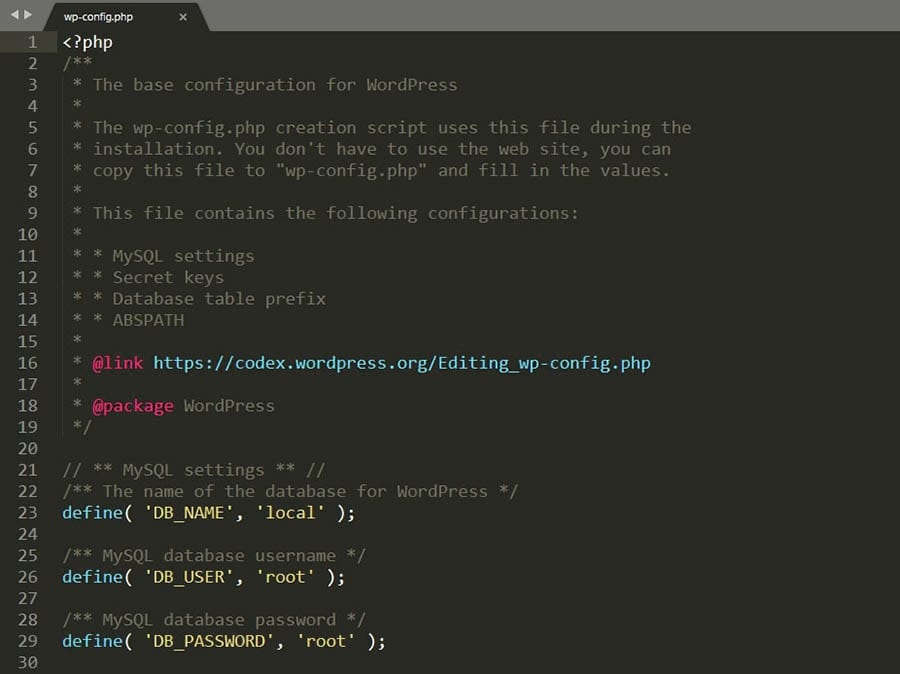Close the wp-config.php tab
The height and width of the screenshot is (674, 900).
182,17
